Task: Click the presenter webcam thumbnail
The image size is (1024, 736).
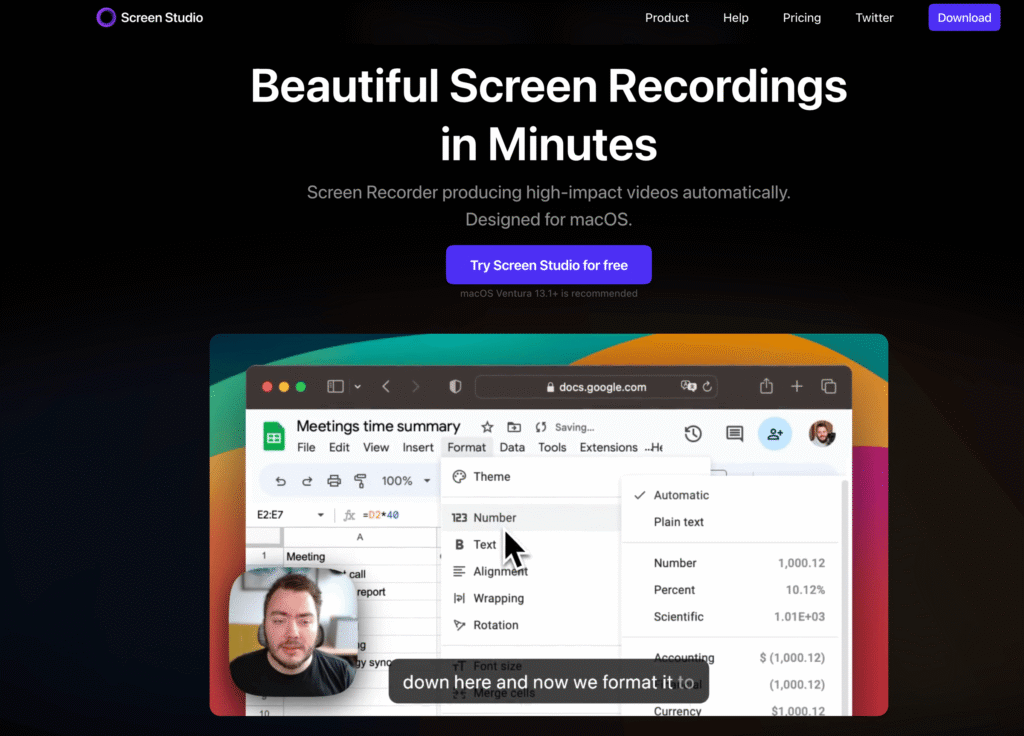Action: coord(294,632)
